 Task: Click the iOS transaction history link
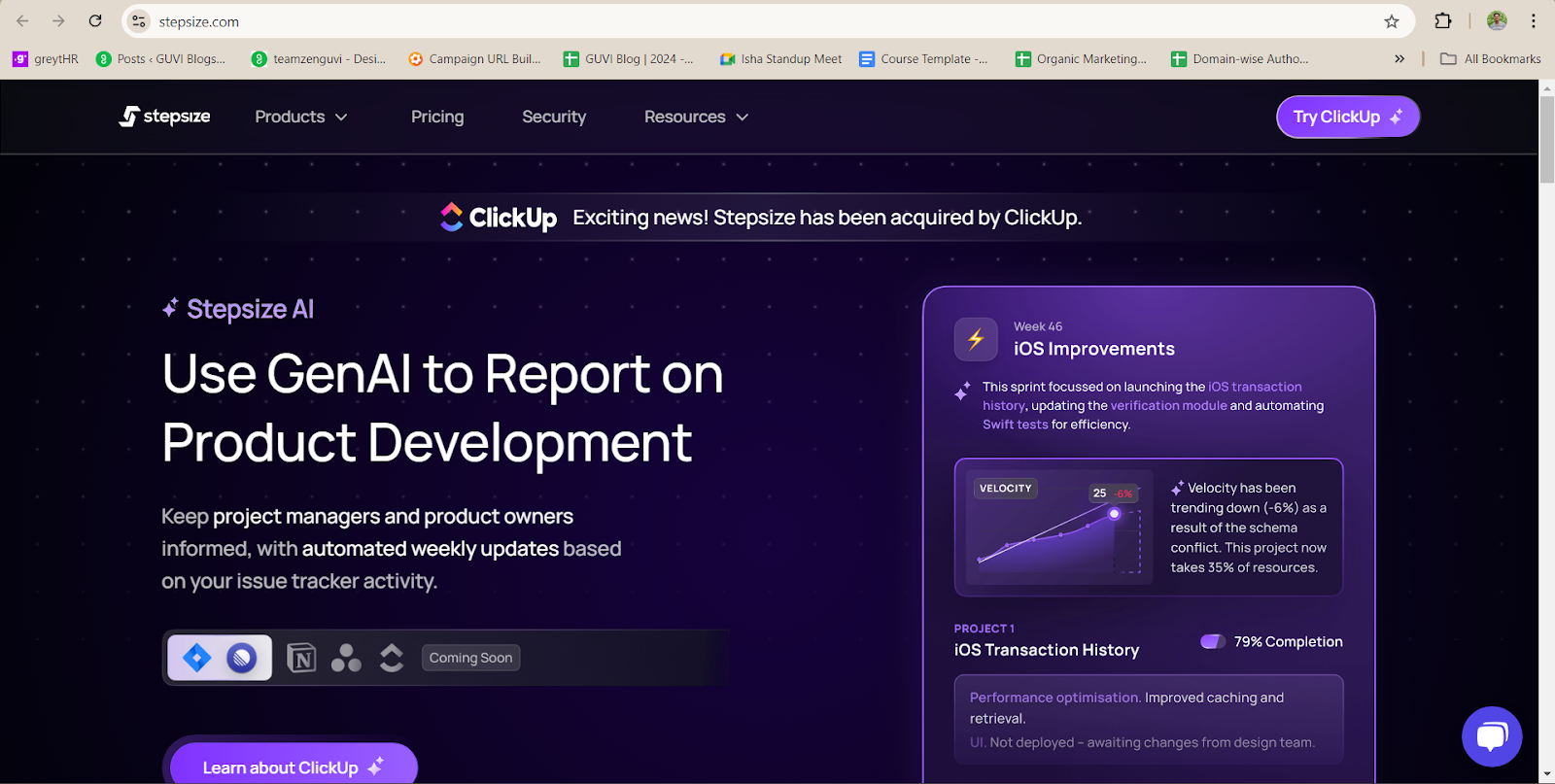(1255, 387)
